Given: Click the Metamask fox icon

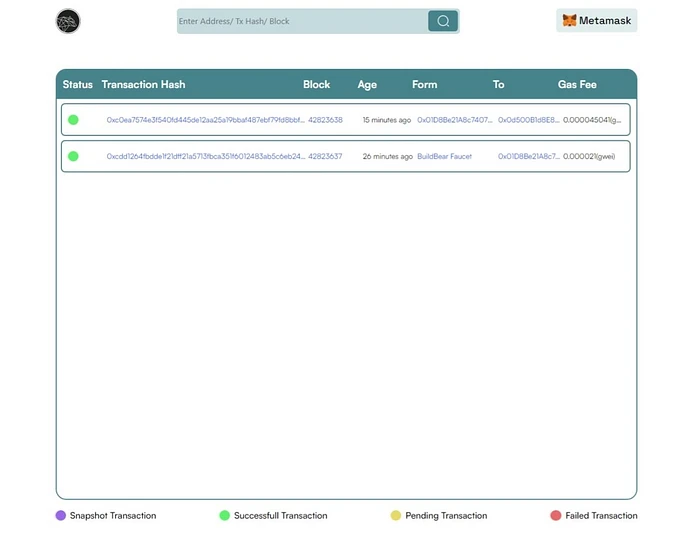Looking at the screenshot, I should [x=569, y=21].
